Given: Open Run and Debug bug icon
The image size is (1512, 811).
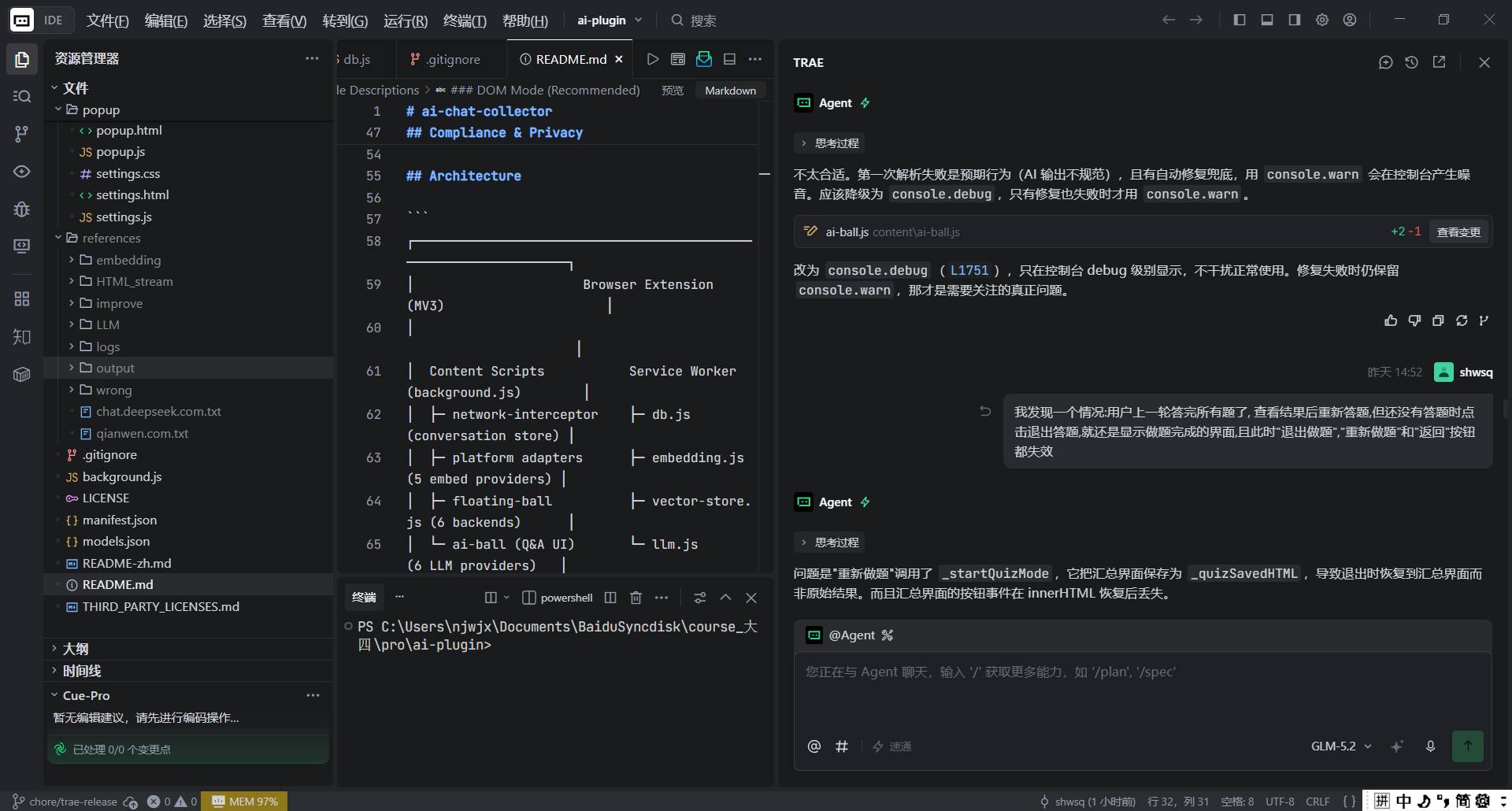Looking at the screenshot, I should pyautogui.click(x=22, y=209).
